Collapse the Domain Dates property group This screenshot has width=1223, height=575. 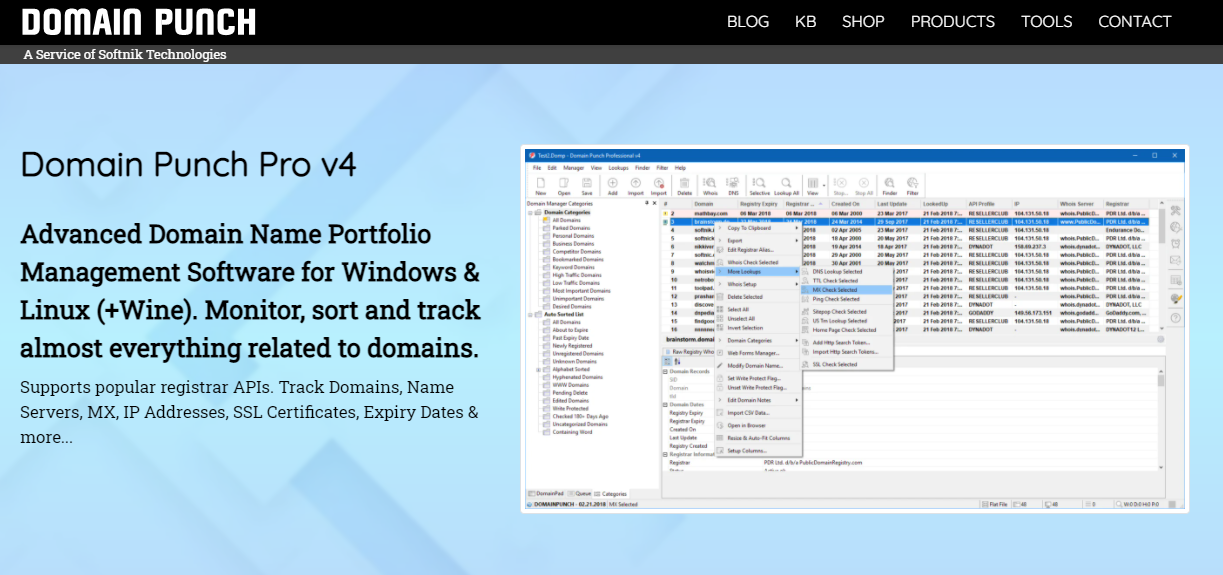tap(665, 404)
